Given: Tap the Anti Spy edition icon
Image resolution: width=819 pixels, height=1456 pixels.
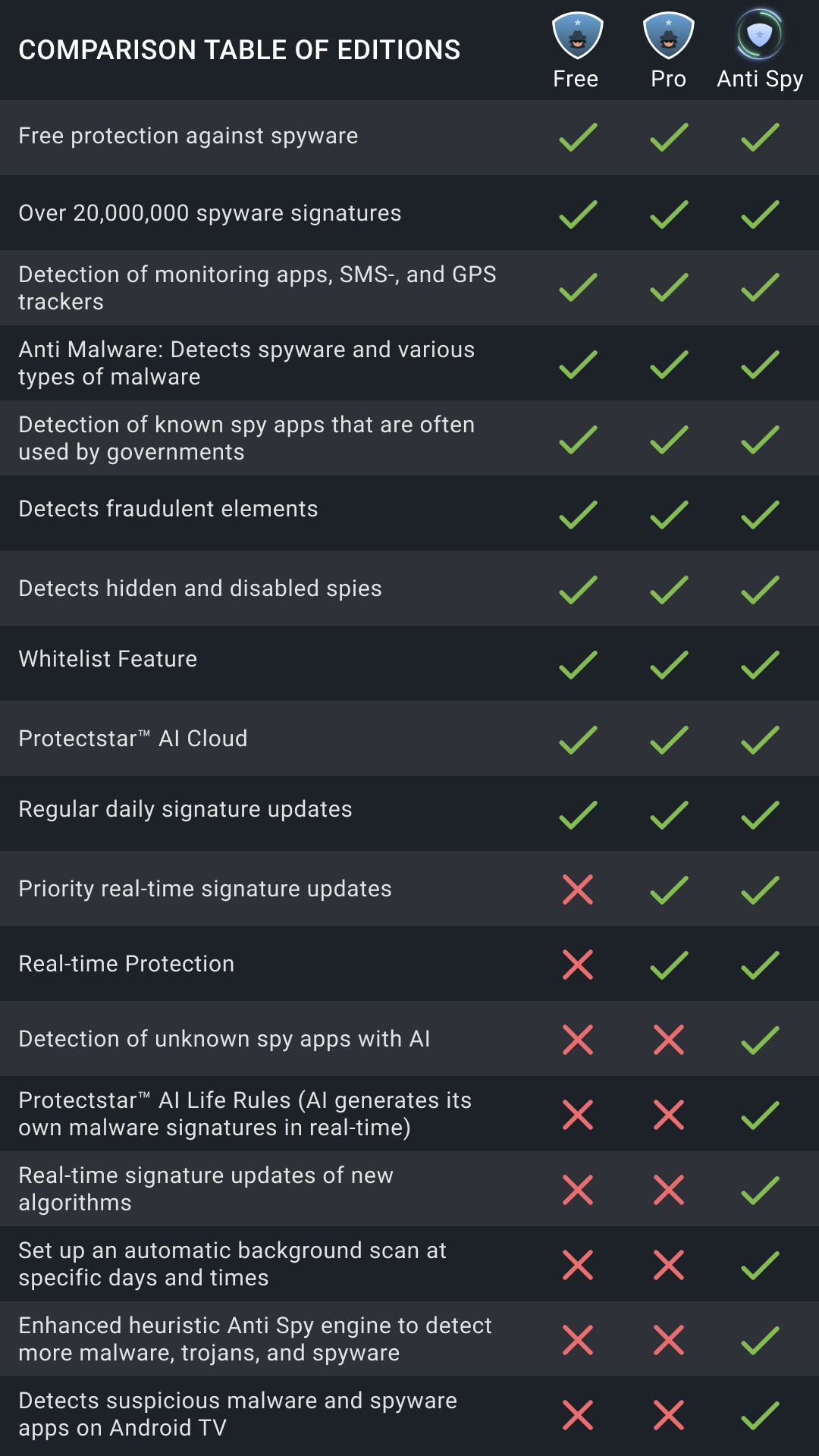Looking at the screenshot, I should click(x=759, y=34).
